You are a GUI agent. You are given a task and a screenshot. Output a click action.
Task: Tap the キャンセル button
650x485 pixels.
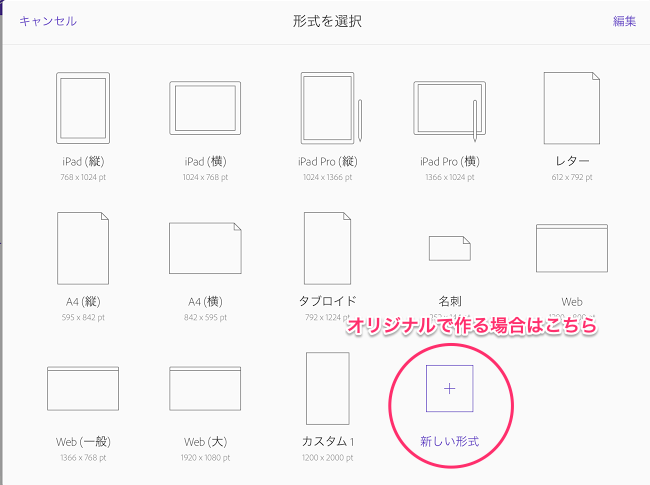tap(48, 21)
